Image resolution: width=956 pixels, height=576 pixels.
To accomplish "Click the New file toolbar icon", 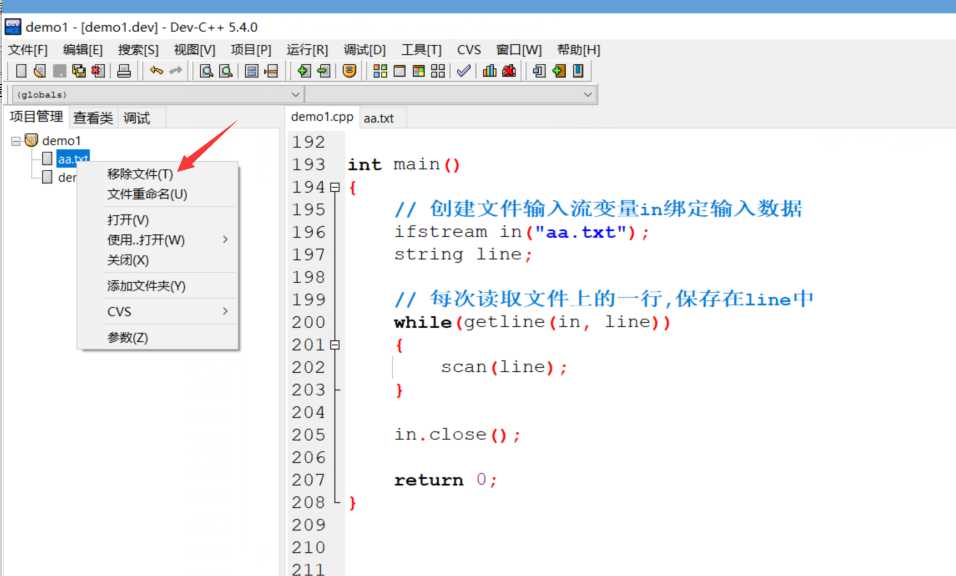I will tap(21, 71).
